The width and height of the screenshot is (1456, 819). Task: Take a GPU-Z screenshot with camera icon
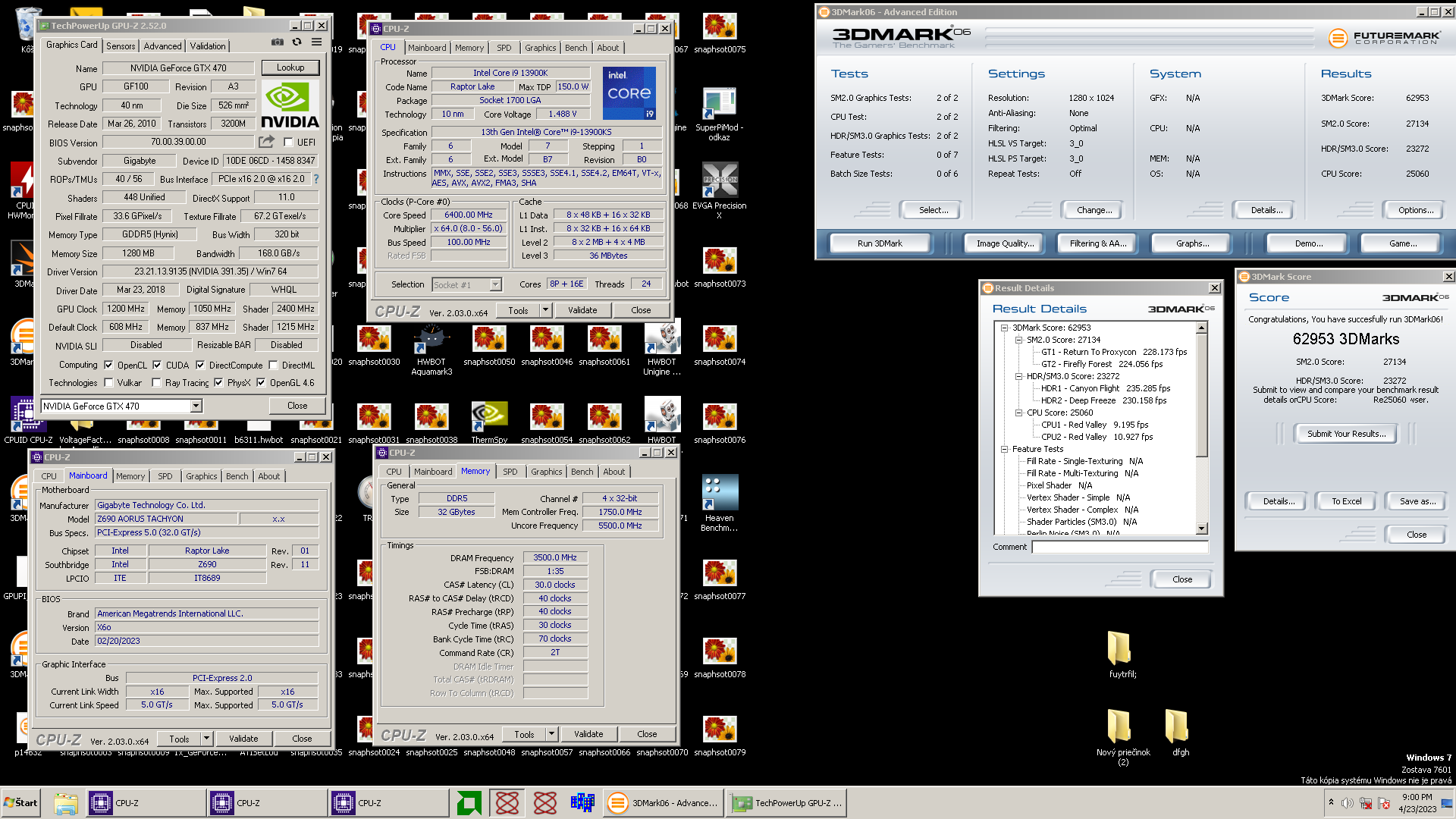(278, 42)
